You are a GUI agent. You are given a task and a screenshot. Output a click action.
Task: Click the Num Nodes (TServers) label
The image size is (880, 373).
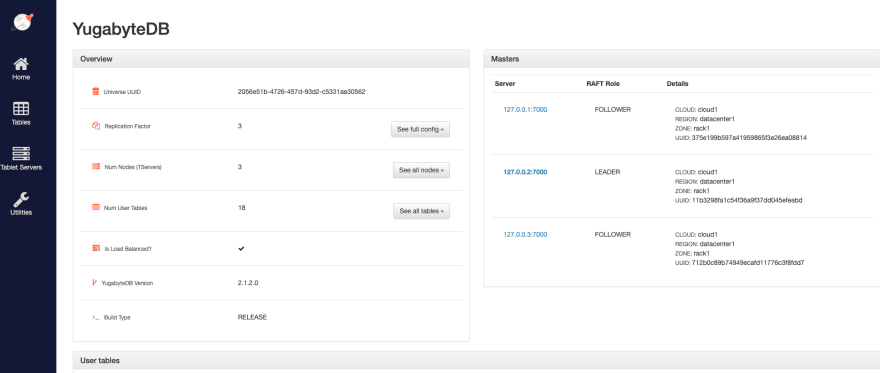[133, 167]
